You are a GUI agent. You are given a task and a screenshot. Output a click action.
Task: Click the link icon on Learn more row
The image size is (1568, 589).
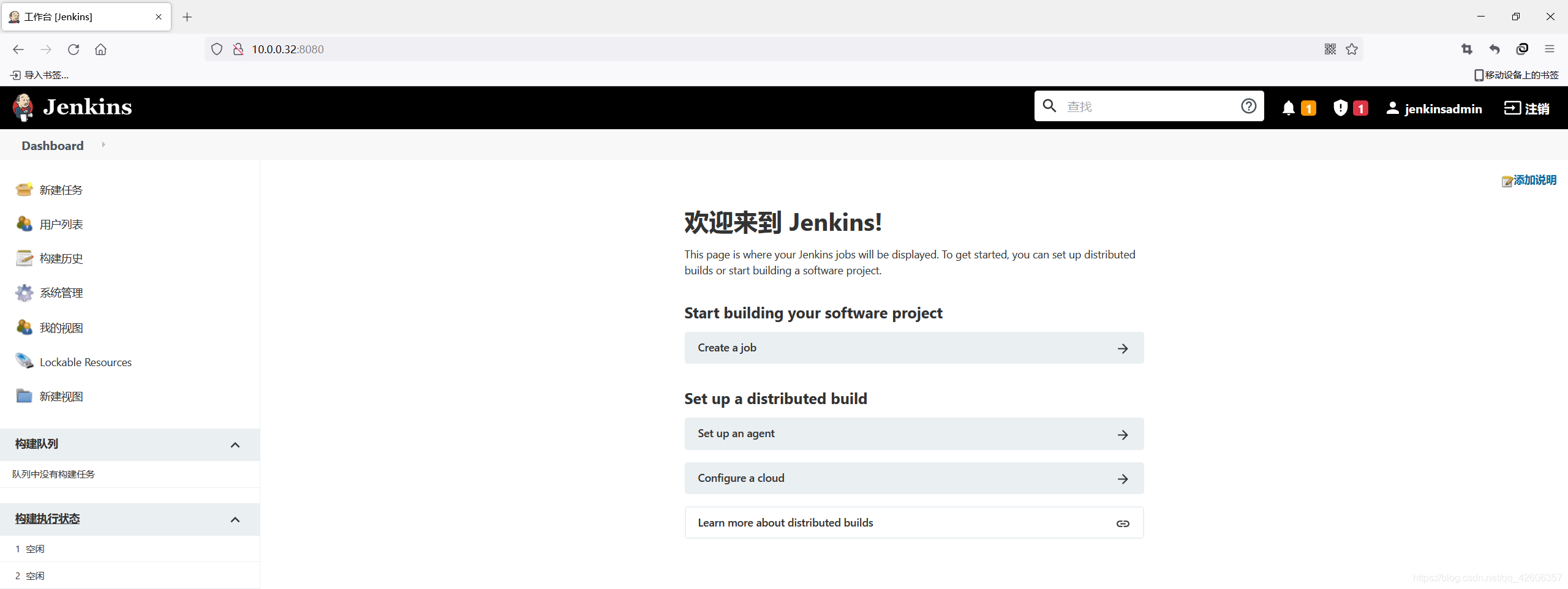coord(1123,523)
